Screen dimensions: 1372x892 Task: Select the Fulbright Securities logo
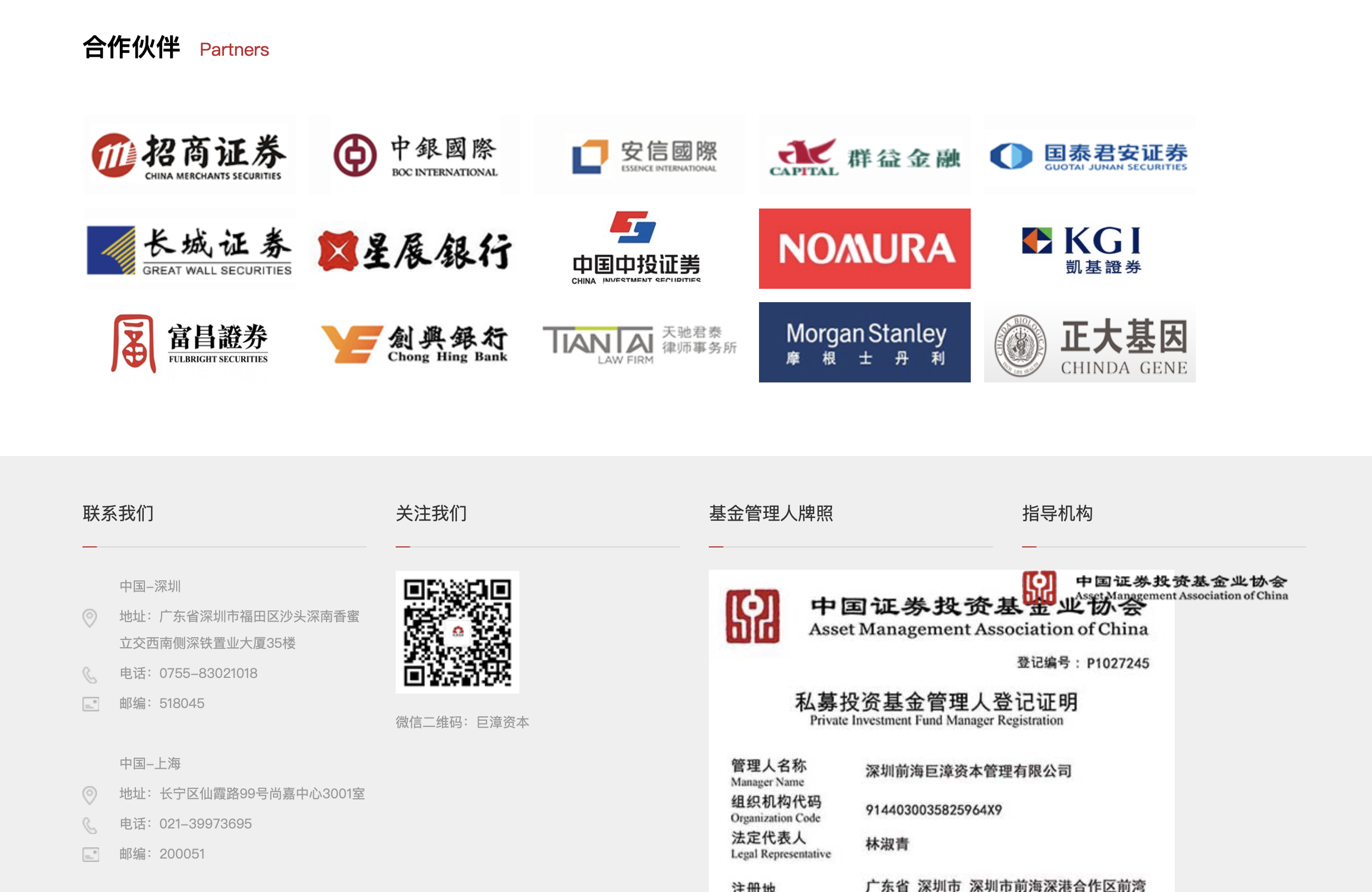[188, 342]
